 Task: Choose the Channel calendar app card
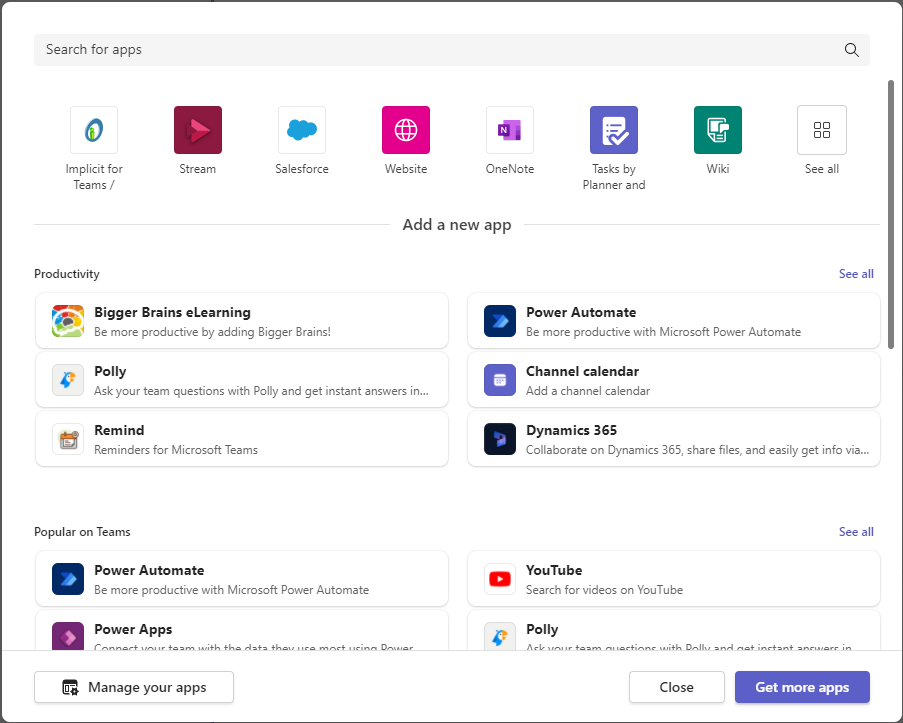(x=674, y=380)
